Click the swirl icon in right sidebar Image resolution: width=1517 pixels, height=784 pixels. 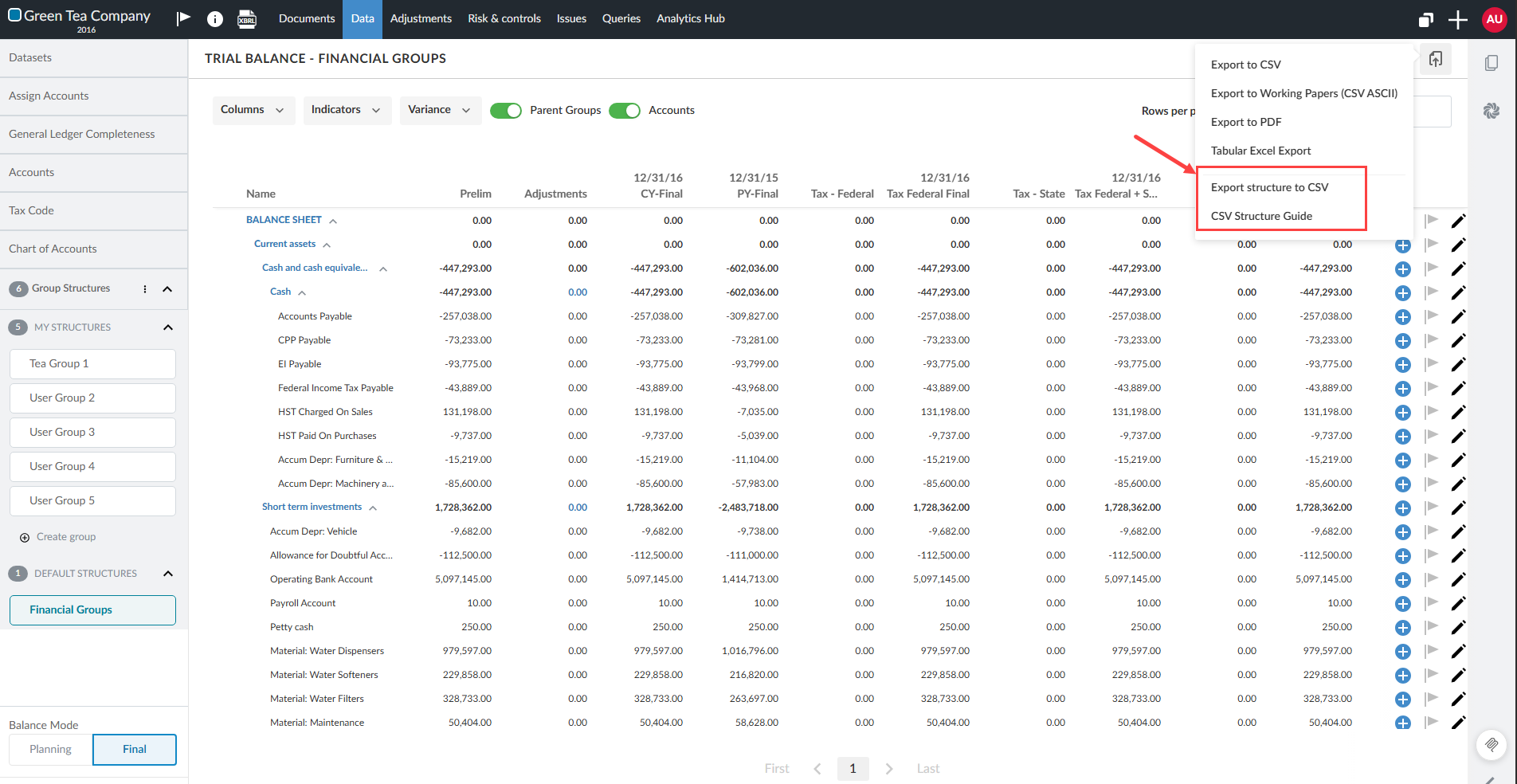tap(1492, 111)
